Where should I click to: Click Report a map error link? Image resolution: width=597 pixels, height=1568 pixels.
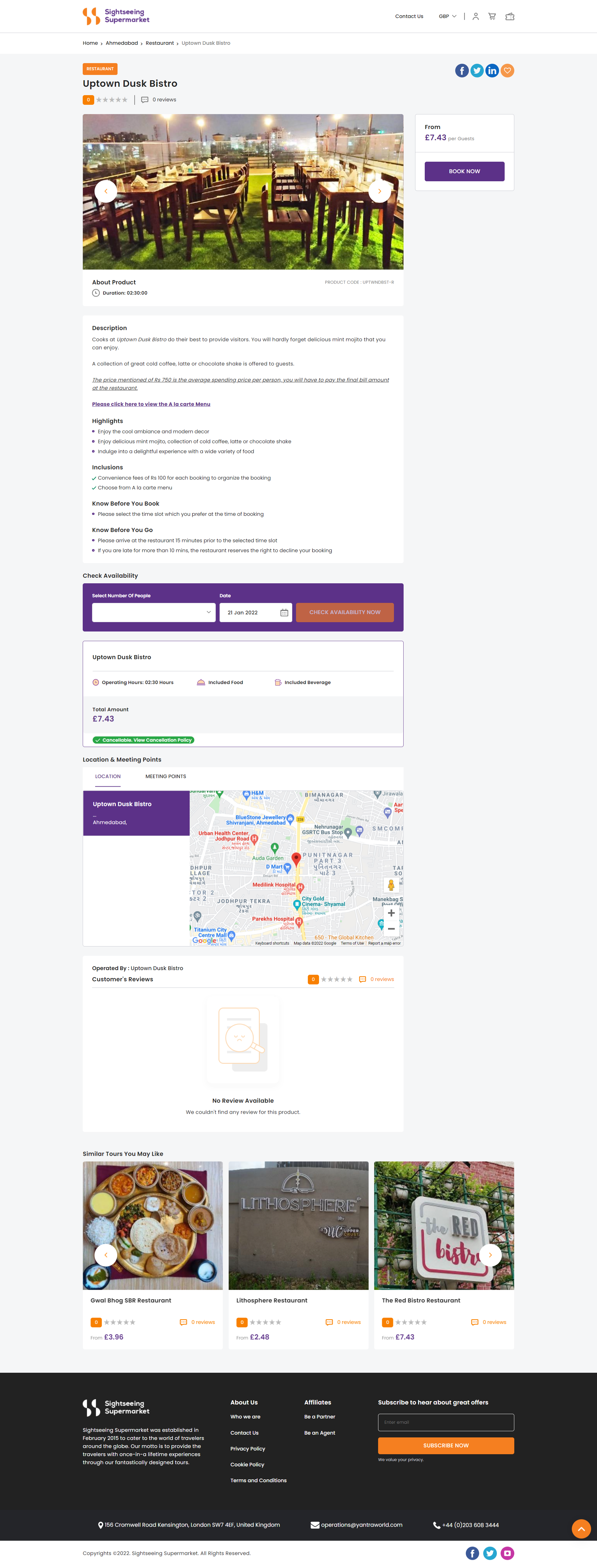point(385,943)
